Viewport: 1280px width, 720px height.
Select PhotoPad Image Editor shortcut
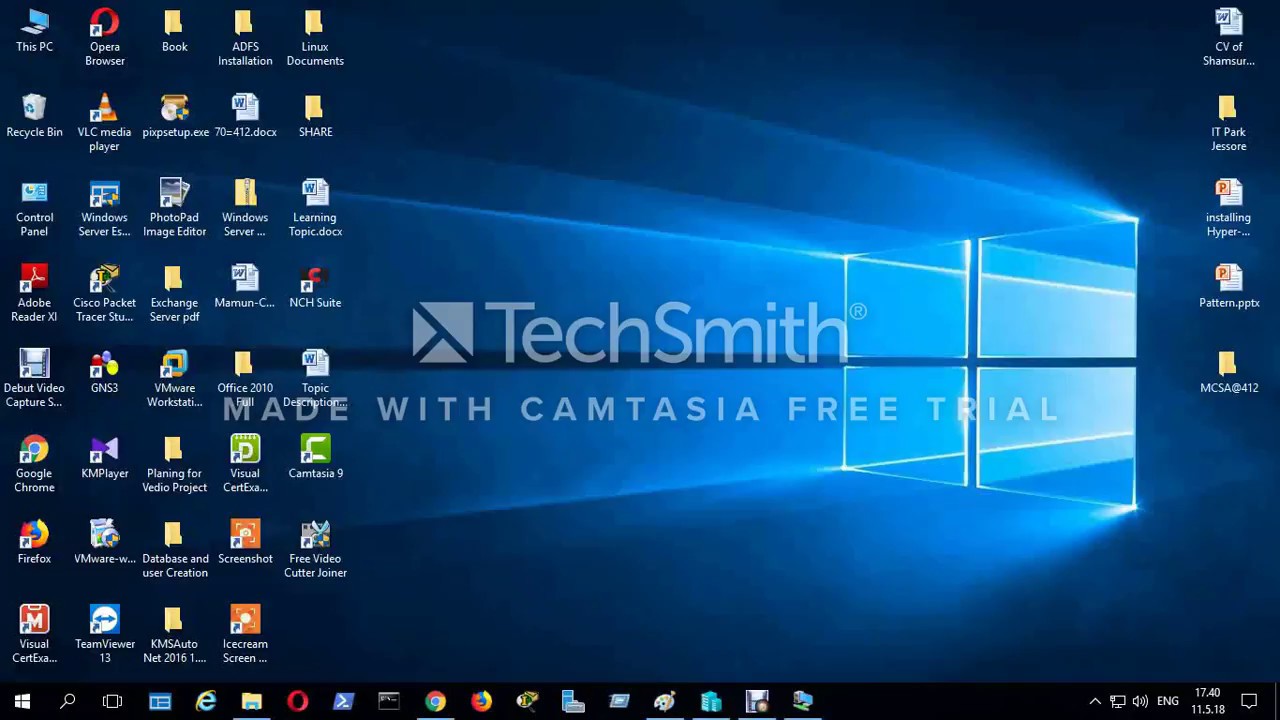tap(175, 208)
